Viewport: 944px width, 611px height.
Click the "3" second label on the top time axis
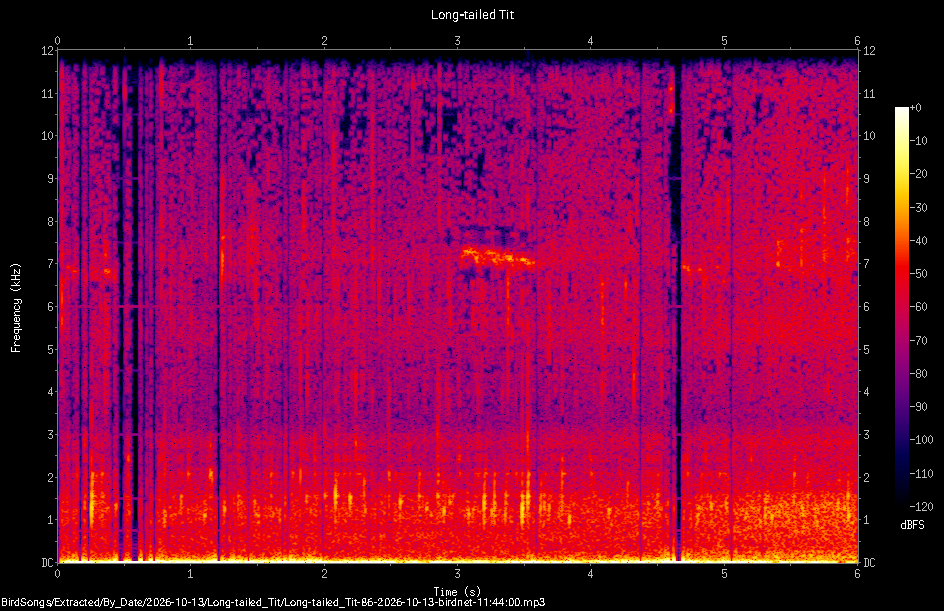458,41
